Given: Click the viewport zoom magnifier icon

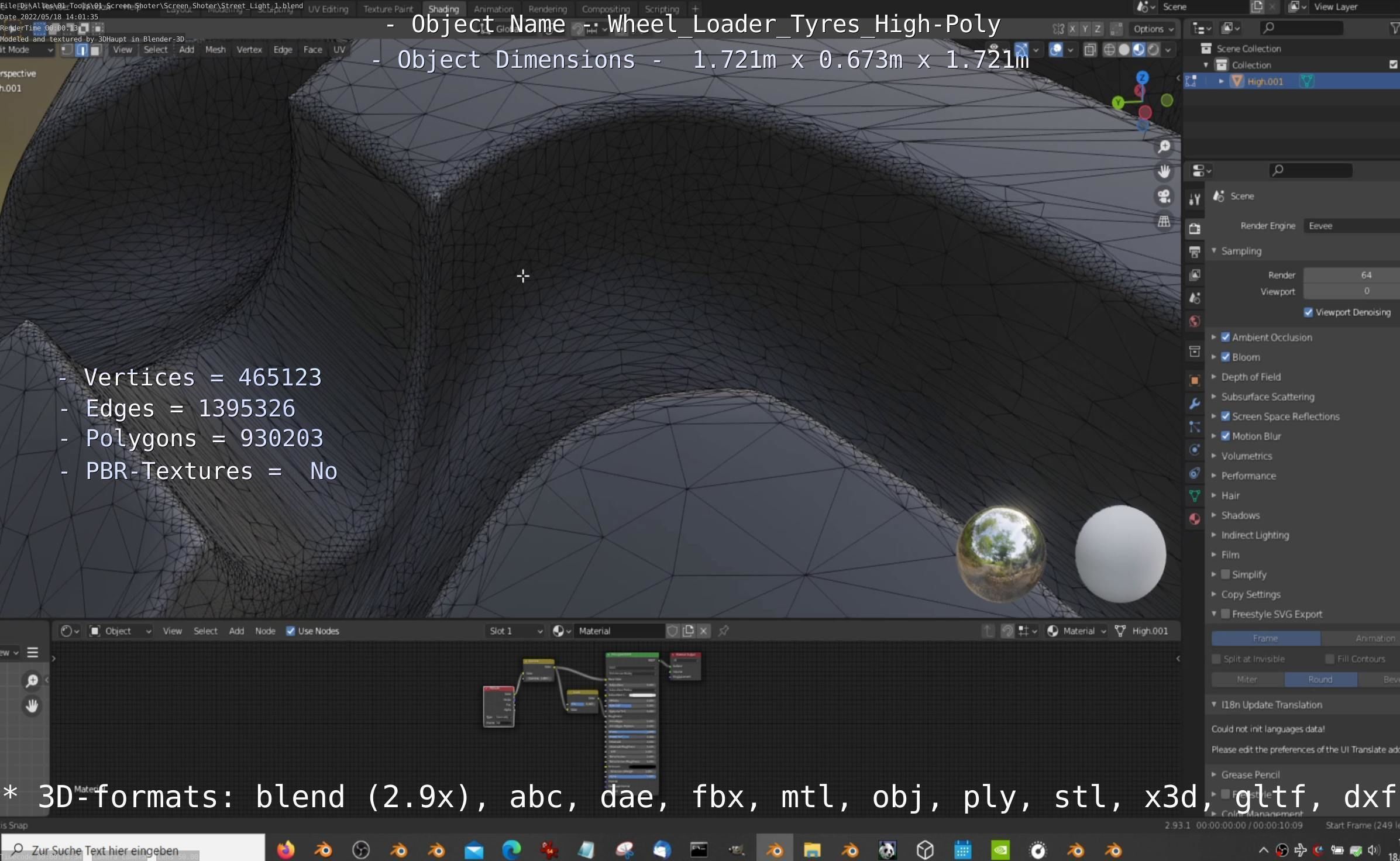Looking at the screenshot, I should [x=1164, y=146].
